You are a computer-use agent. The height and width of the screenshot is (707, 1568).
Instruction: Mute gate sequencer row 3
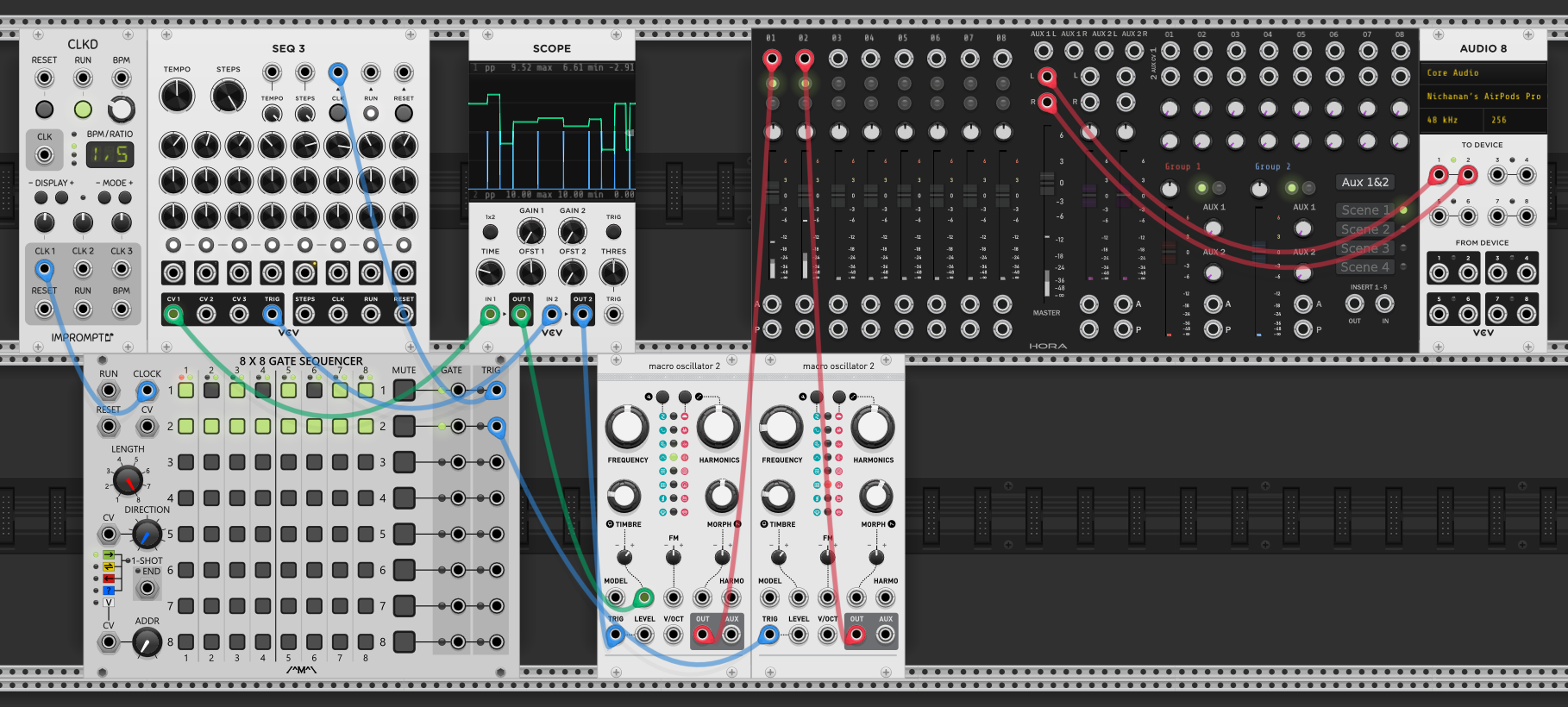(404, 462)
